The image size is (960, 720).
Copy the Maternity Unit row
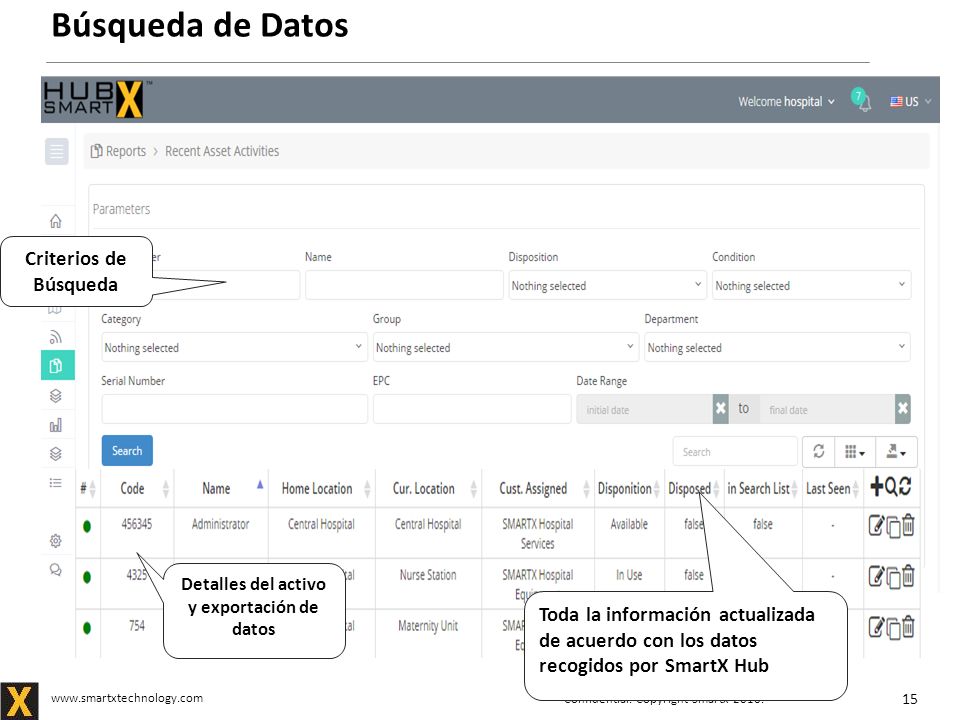tap(893, 628)
